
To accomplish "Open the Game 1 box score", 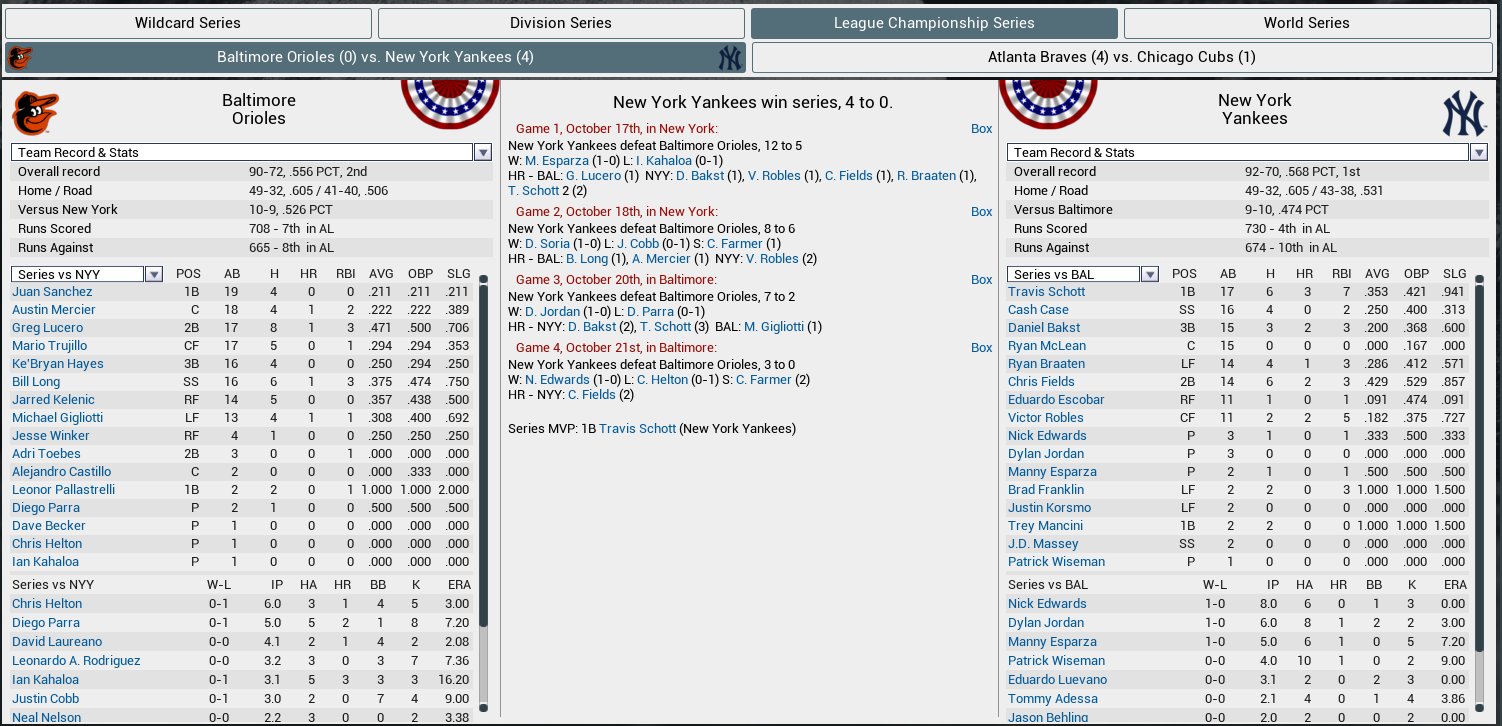I will click(982, 129).
